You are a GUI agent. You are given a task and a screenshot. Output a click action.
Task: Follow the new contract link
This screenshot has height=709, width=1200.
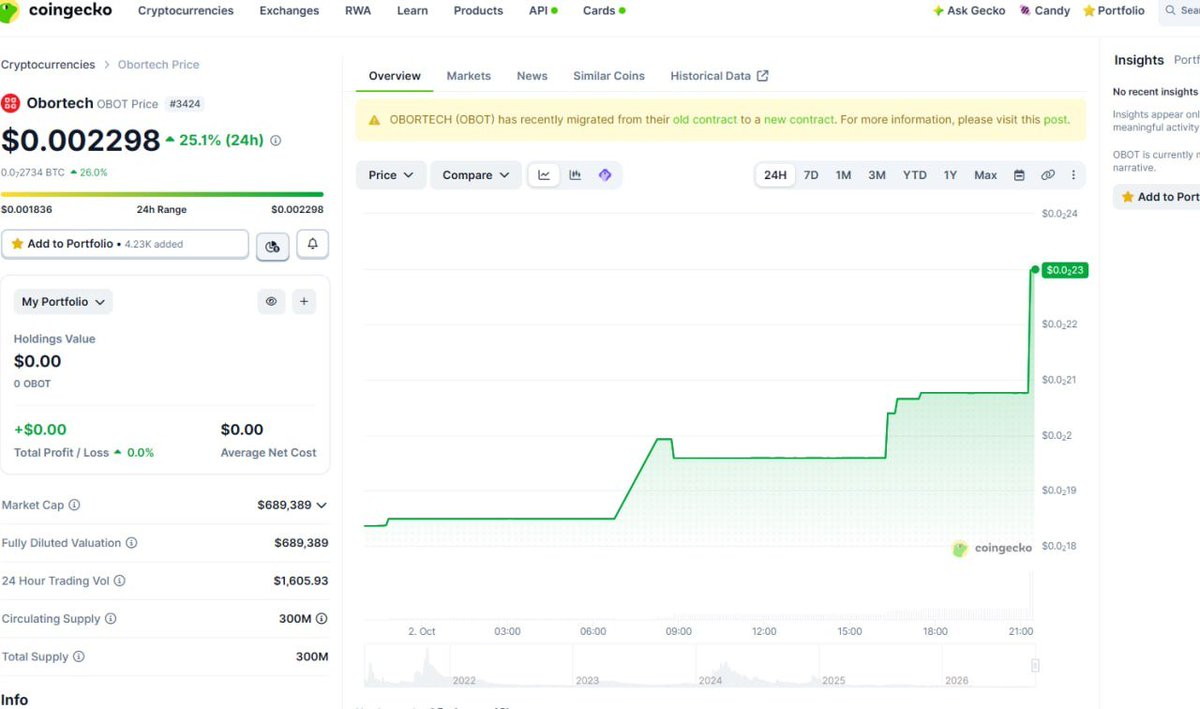coord(798,119)
